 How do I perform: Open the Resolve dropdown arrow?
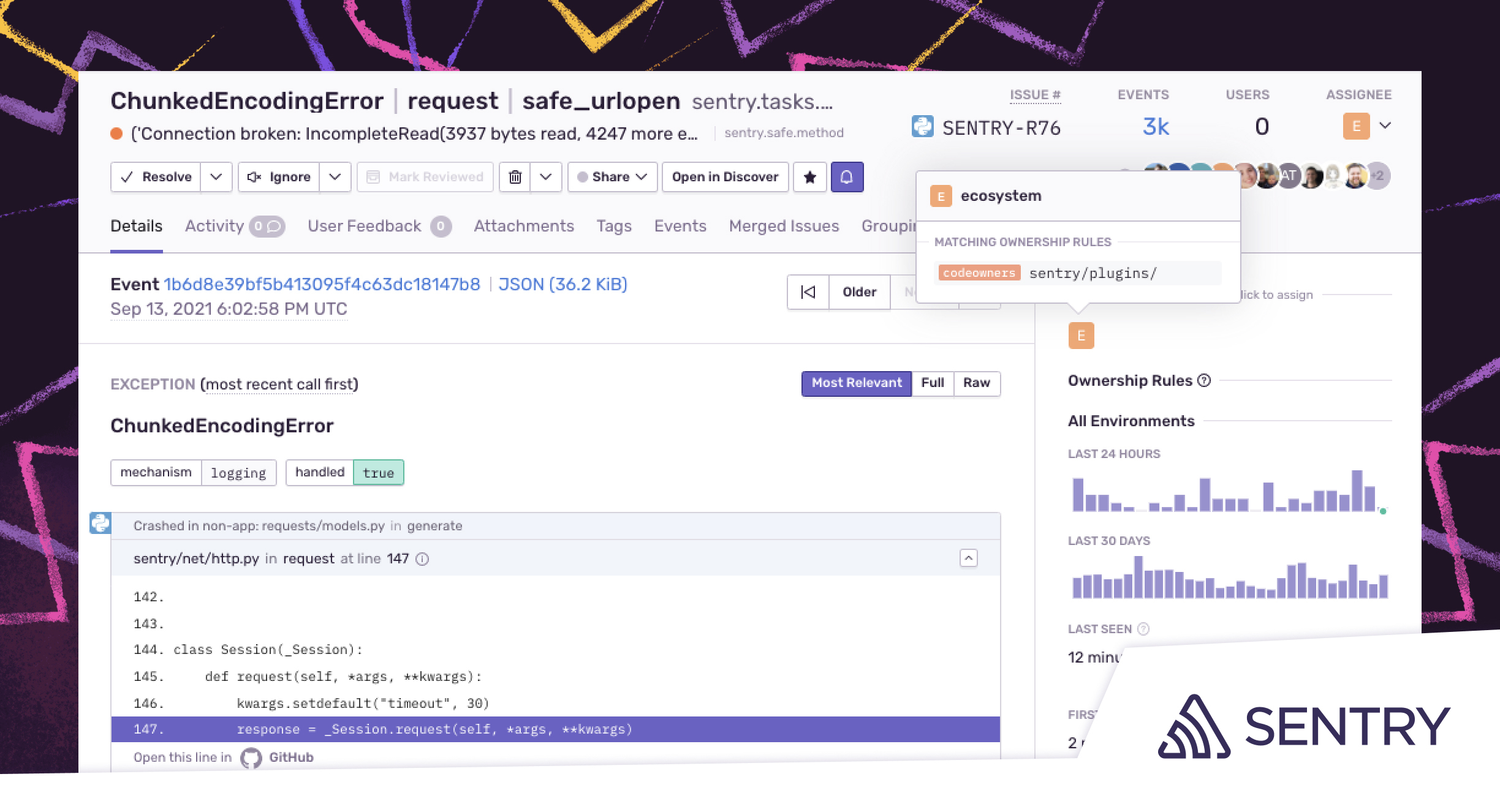tap(216, 177)
